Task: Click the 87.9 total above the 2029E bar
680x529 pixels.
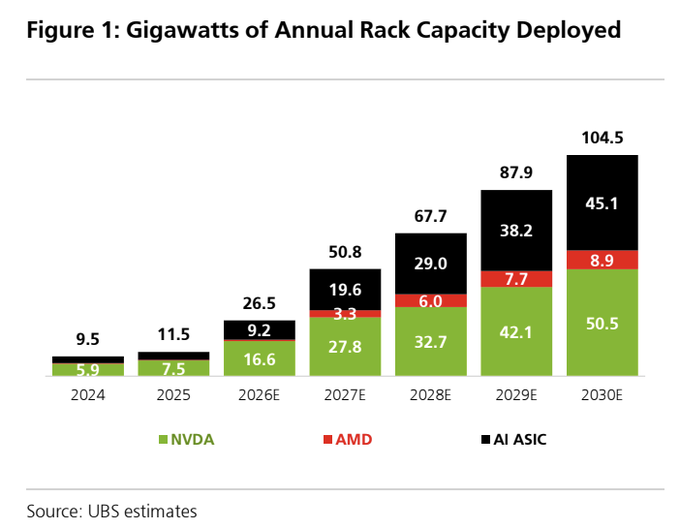Action: (x=516, y=173)
